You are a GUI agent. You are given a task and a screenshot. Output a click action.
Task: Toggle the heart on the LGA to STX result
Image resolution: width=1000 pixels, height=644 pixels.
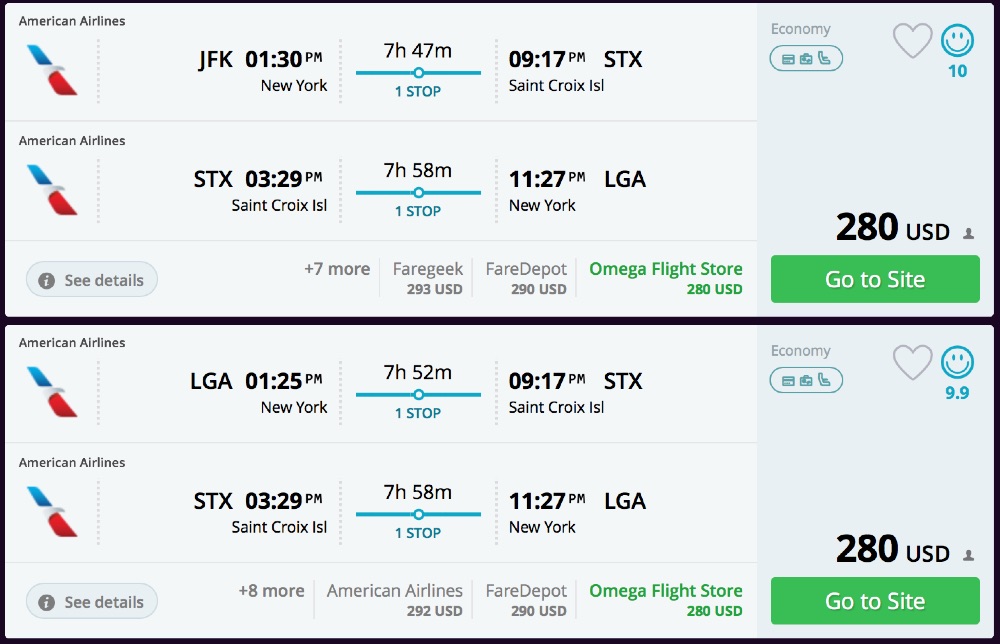[x=912, y=365]
